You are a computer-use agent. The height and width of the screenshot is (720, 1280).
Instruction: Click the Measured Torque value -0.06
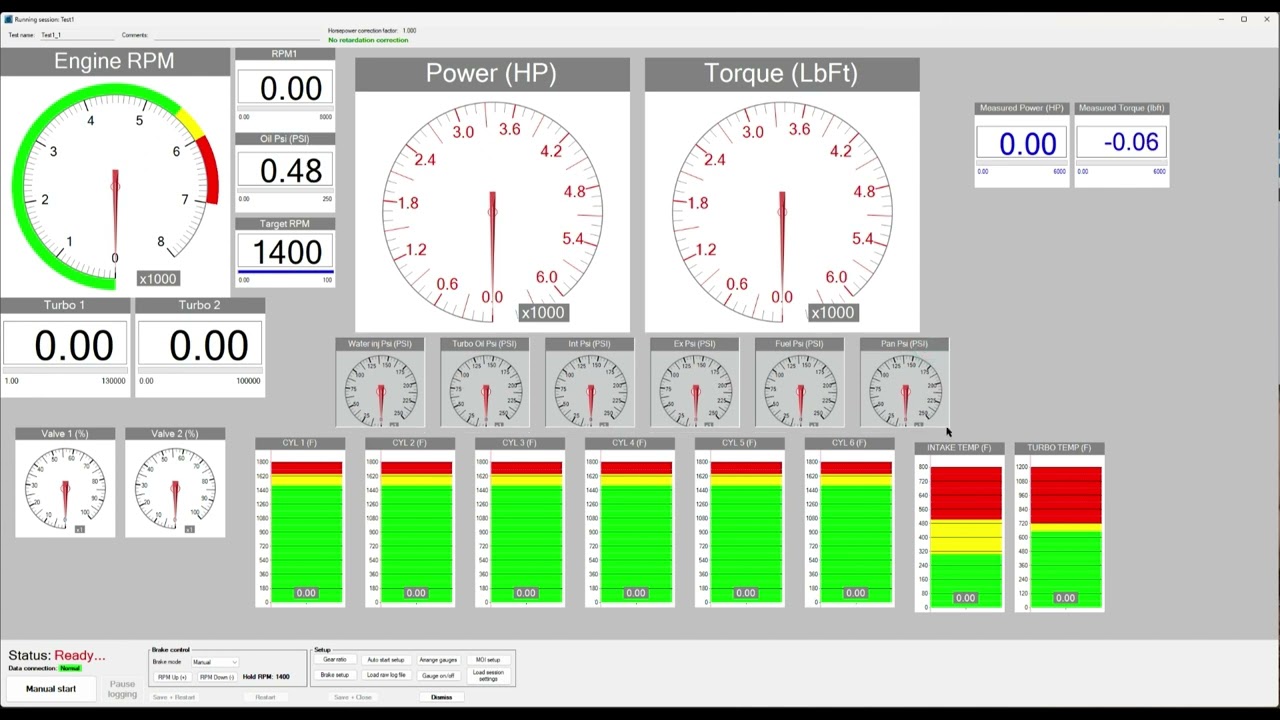point(1121,143)
